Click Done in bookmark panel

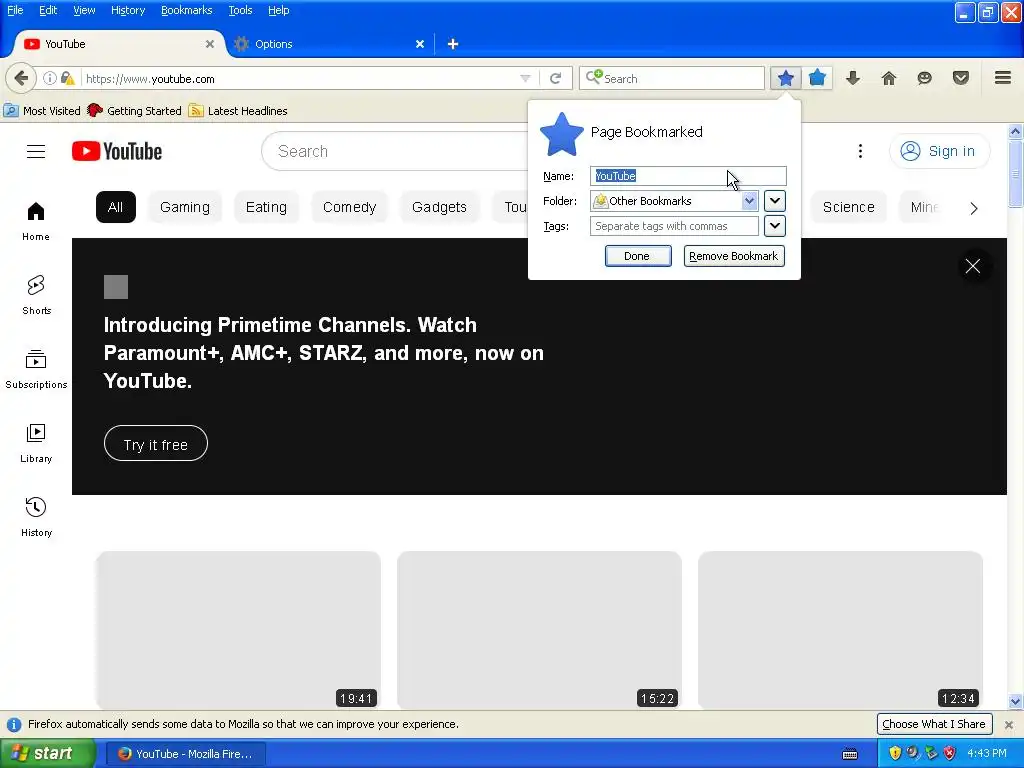[637, 256]
